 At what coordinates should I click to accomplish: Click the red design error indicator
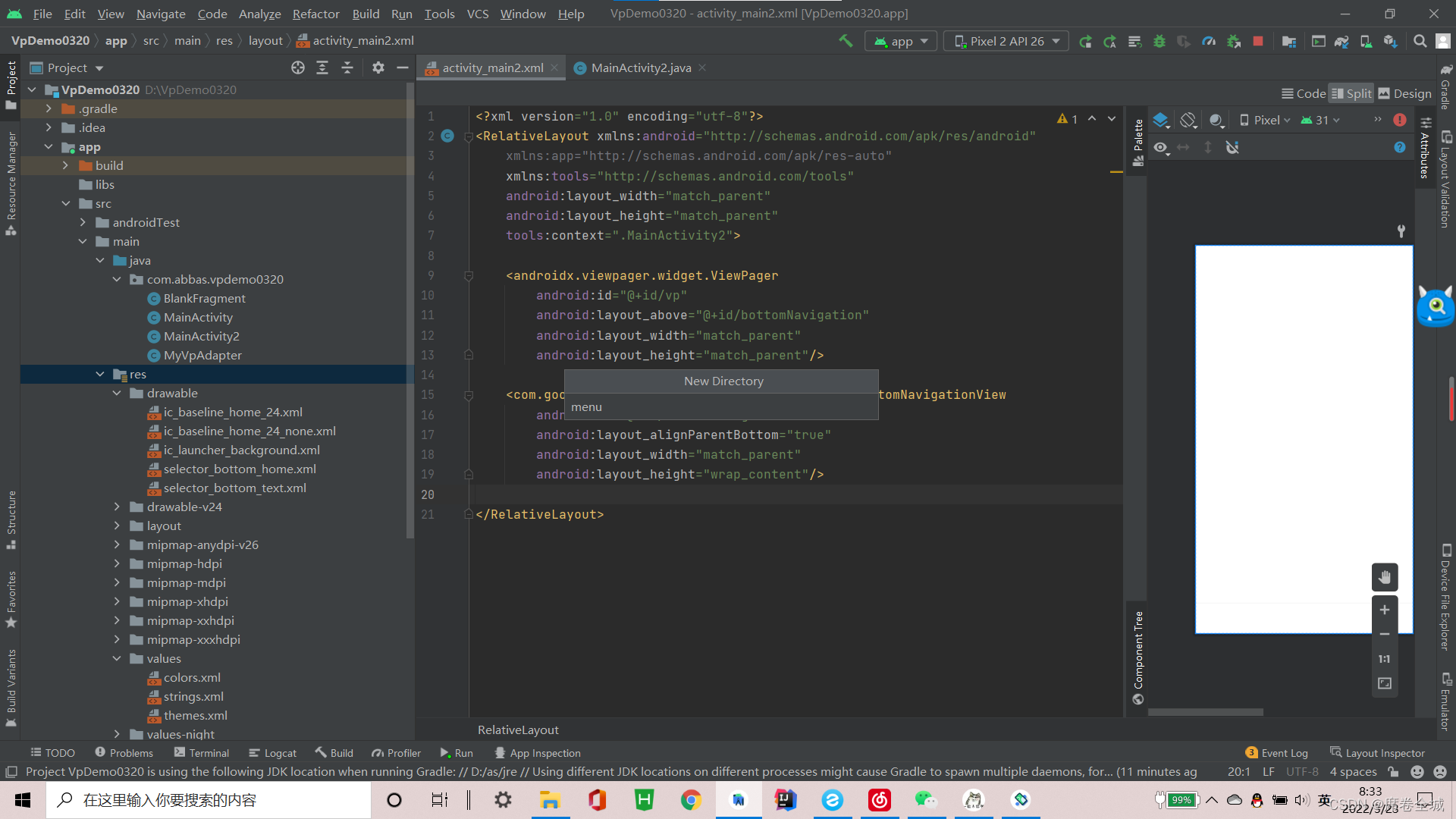pyautogui.click(x=1400, y=120)
